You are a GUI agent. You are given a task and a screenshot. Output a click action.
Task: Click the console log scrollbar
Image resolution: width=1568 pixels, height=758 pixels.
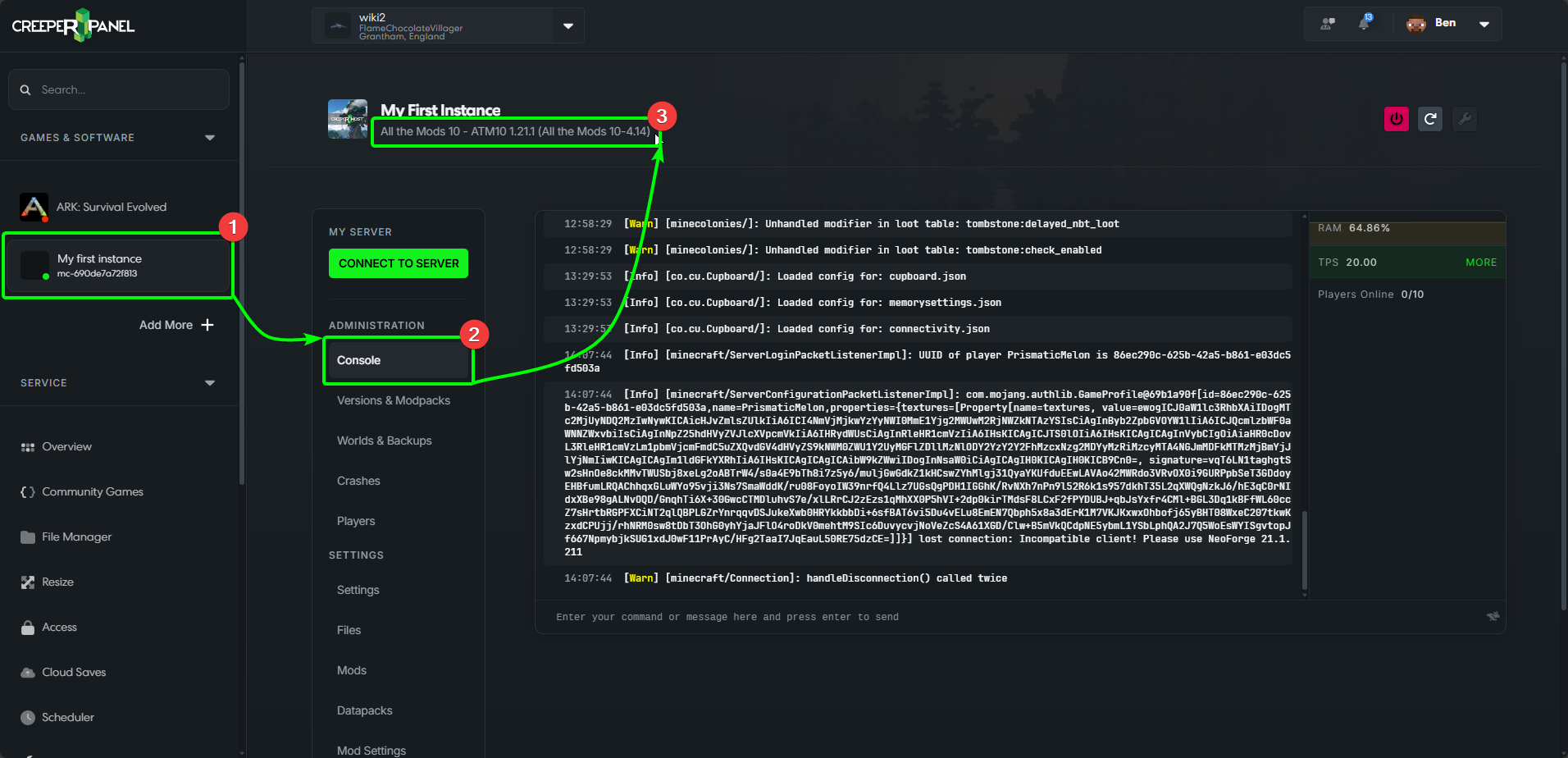point(1305,550)
